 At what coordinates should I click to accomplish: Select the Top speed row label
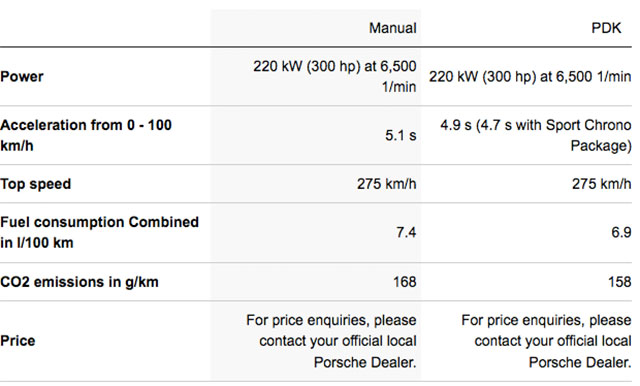pos(36,184)
